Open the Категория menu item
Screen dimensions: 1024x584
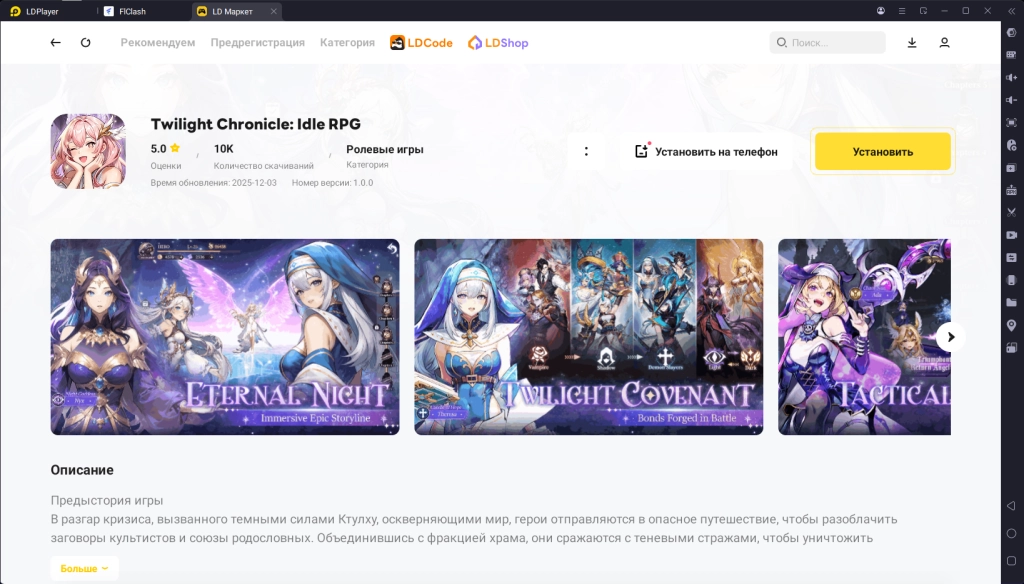(346, 42)
